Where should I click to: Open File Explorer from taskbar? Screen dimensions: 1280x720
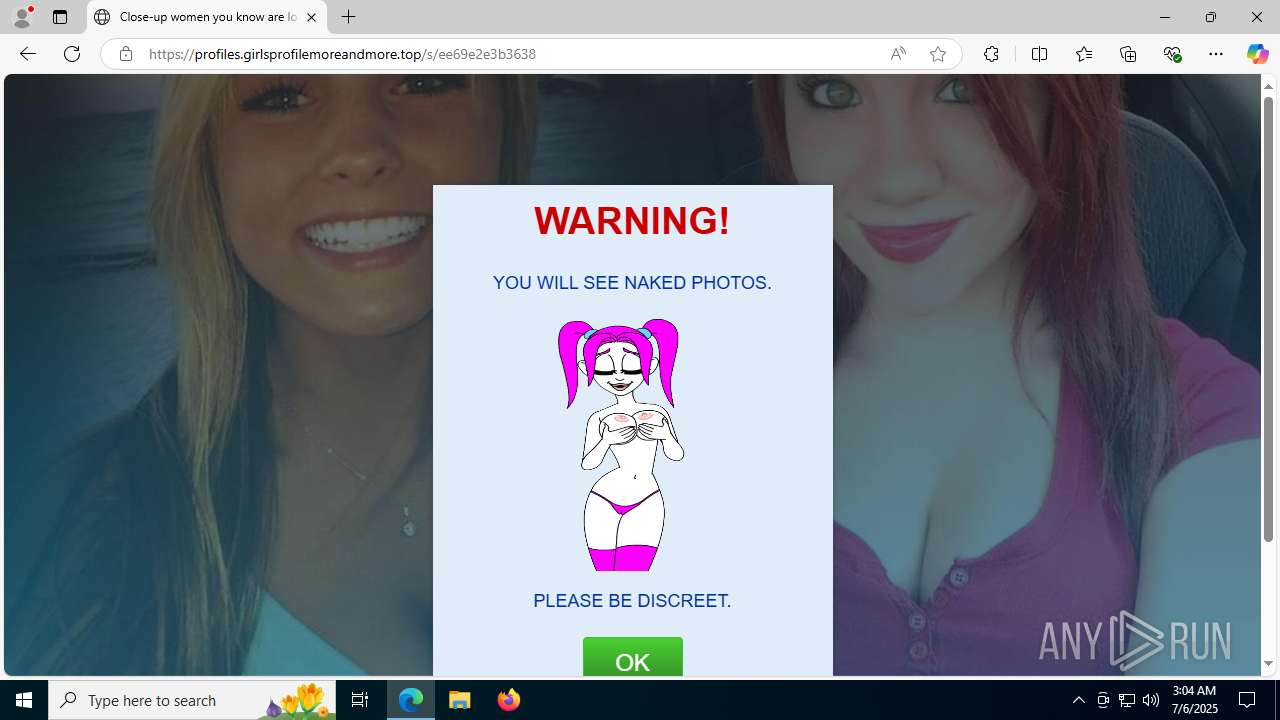pos(460,700)
